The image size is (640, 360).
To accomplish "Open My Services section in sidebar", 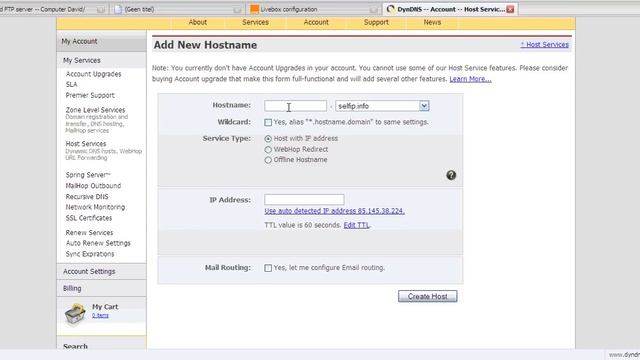I will (82, 60).
